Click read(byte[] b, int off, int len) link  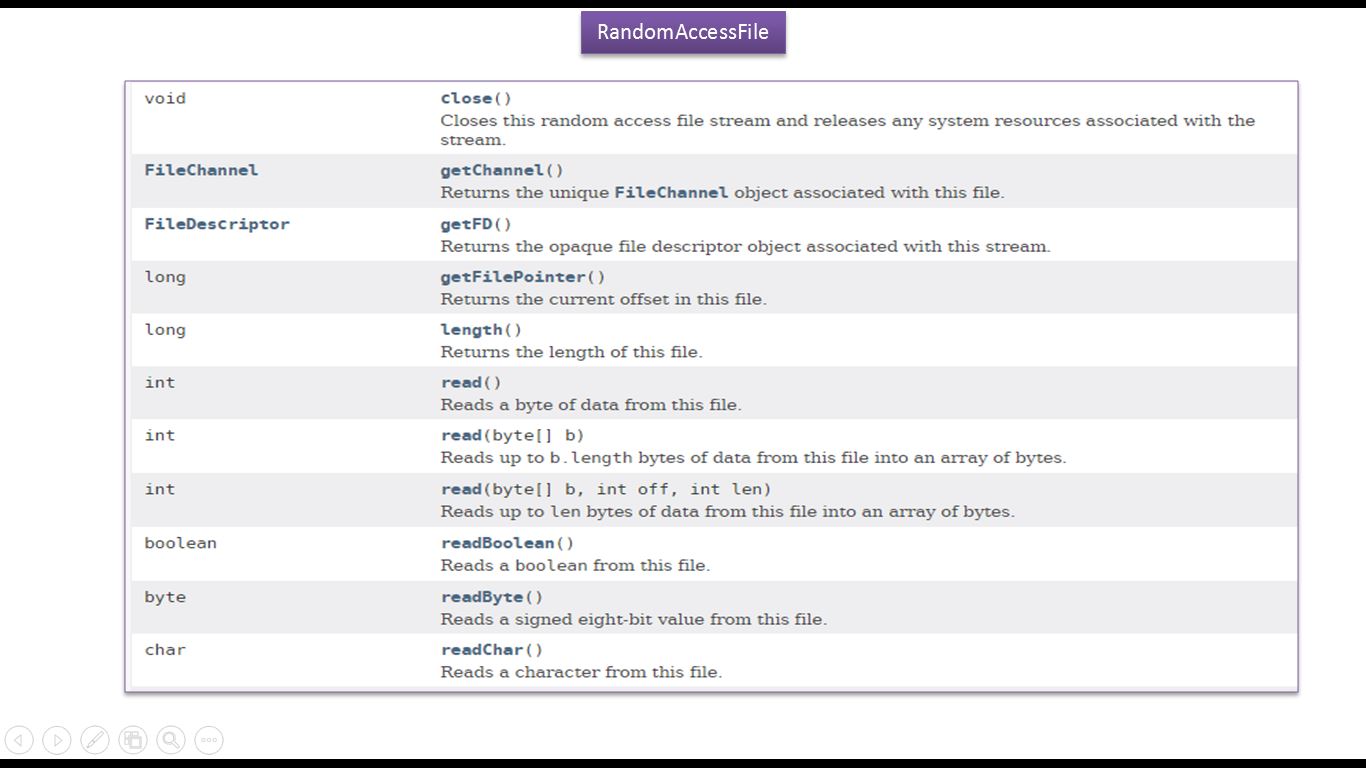[461, 489]
